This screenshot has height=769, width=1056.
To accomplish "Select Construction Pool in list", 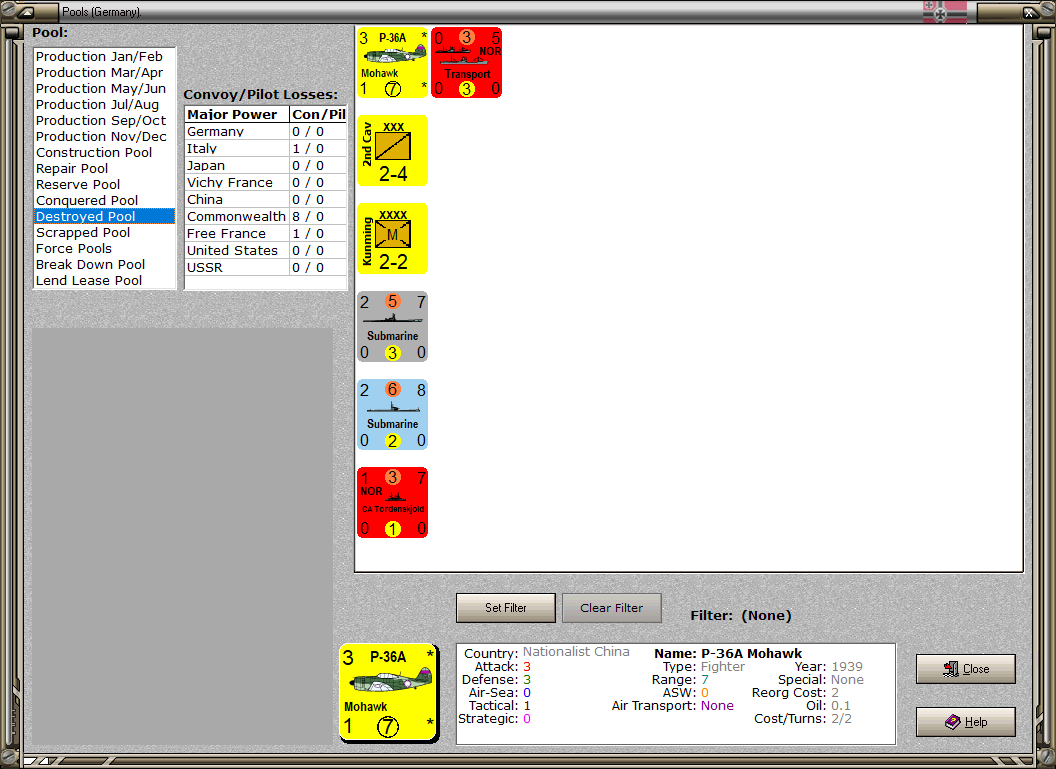I will [x=104, y=153].
